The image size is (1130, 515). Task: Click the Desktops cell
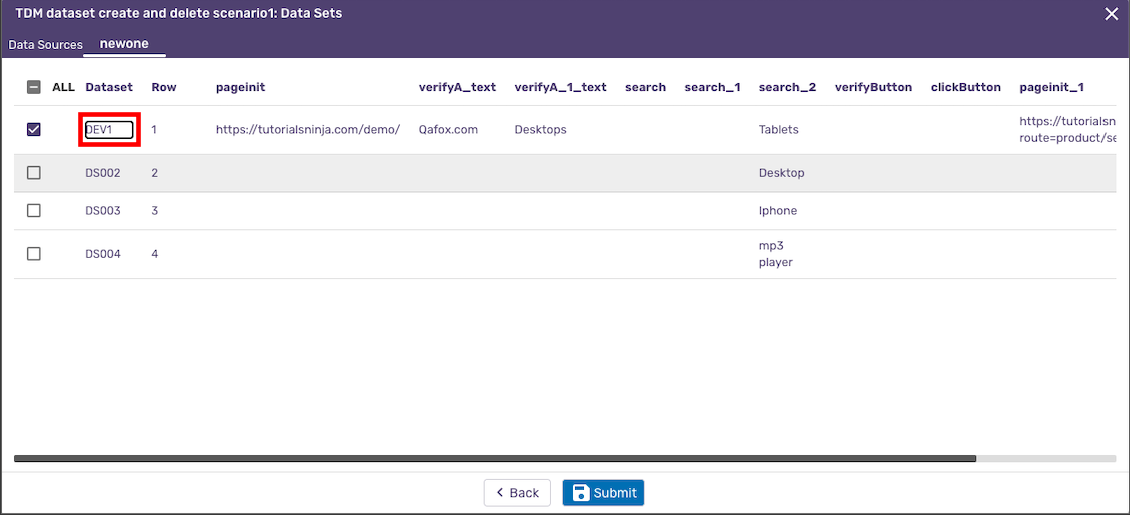point(540,130)
